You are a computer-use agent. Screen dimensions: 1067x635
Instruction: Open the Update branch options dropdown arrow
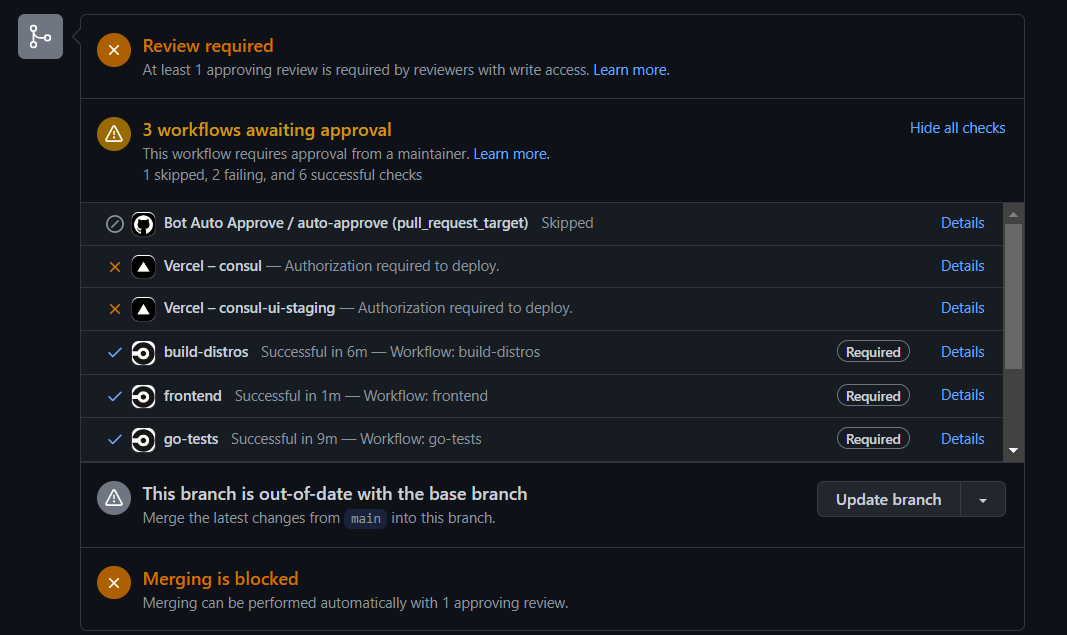[x=983, y=500]
